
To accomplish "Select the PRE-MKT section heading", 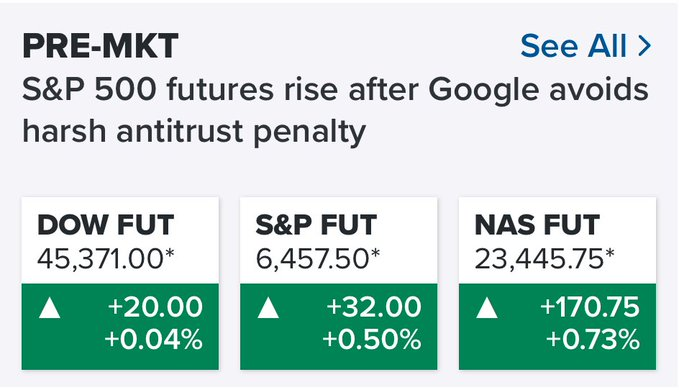I will point(100,46).
